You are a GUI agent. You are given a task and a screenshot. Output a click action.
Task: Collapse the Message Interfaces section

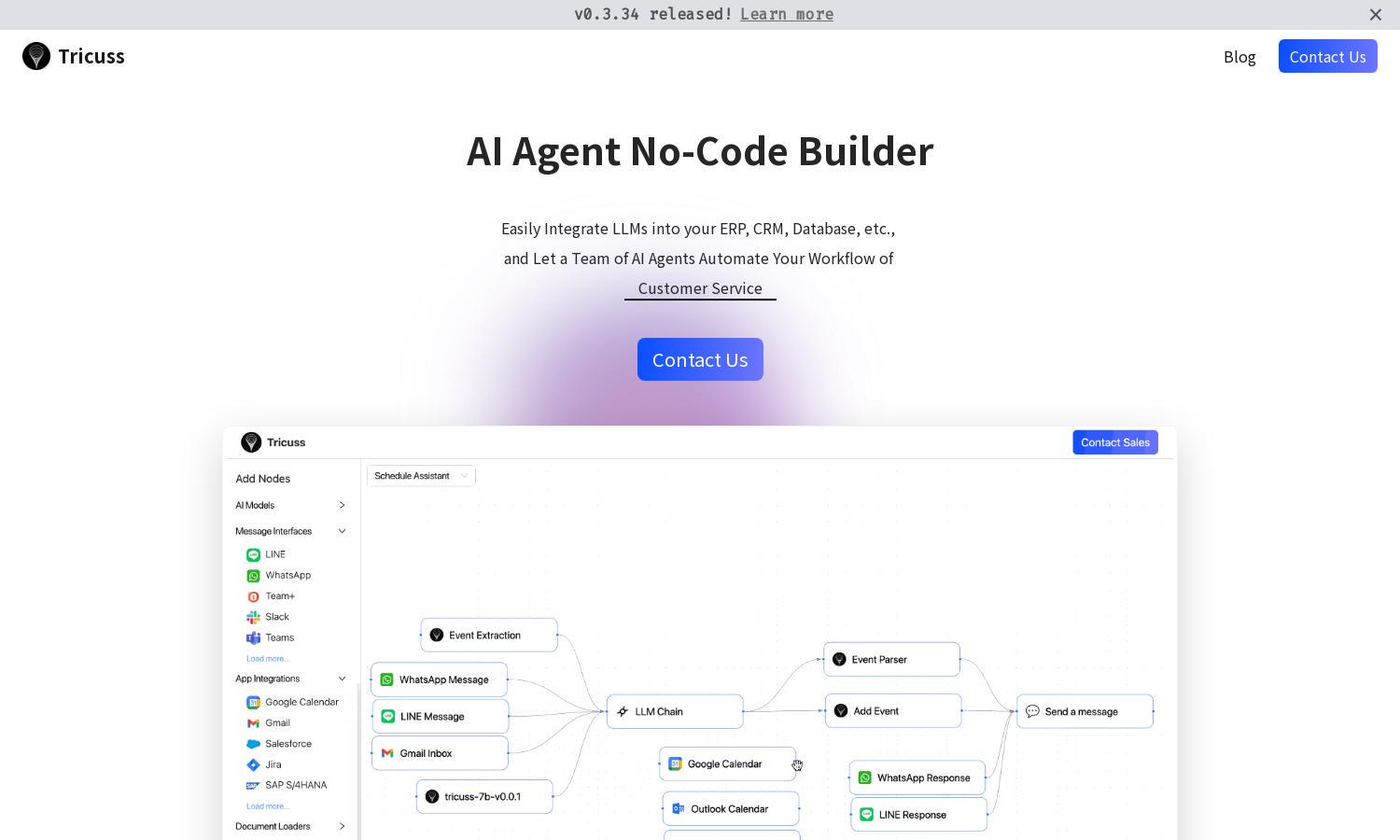(x=342, y=531)
